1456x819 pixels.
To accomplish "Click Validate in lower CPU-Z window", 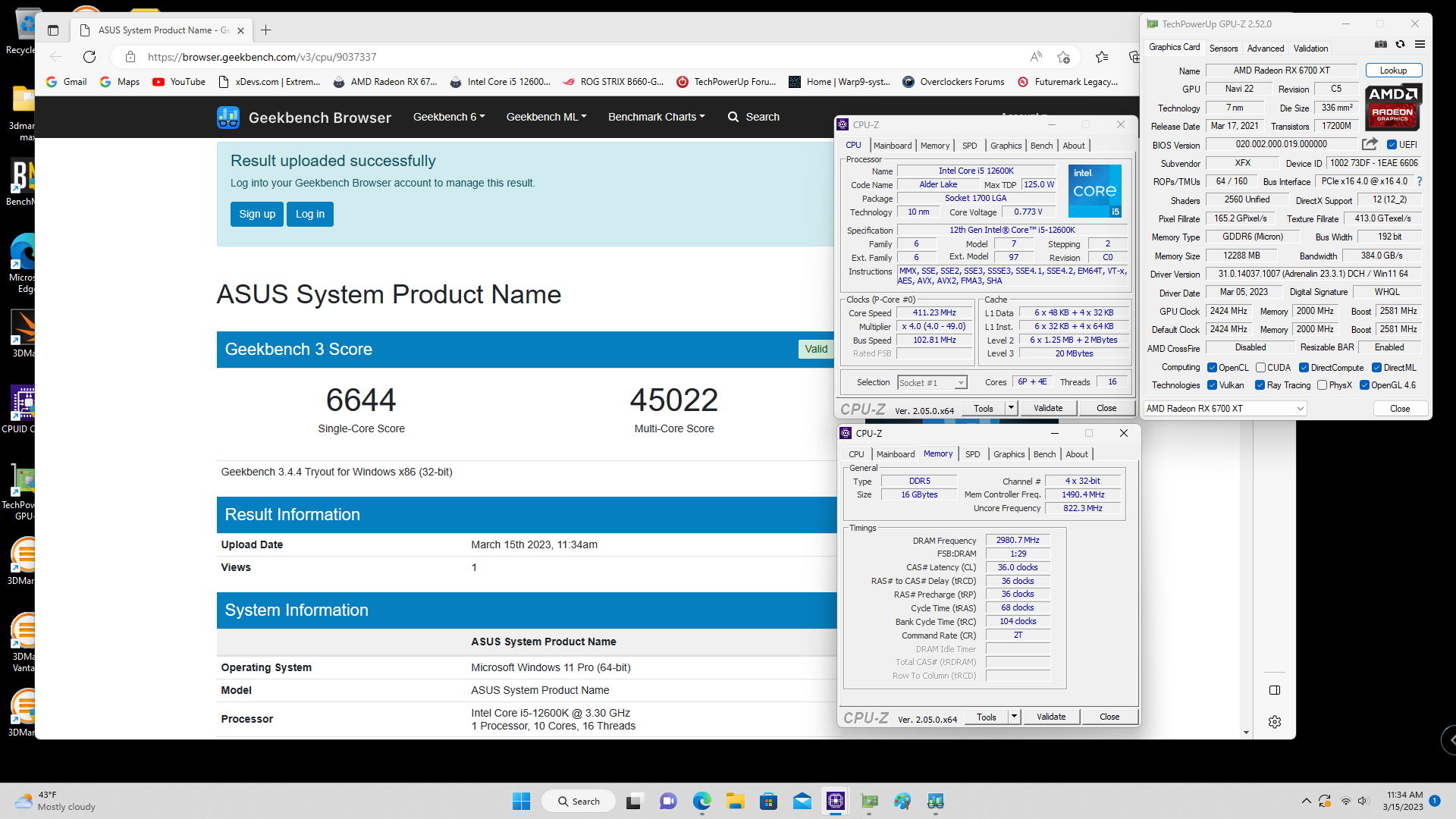I will click(1050, 717).
